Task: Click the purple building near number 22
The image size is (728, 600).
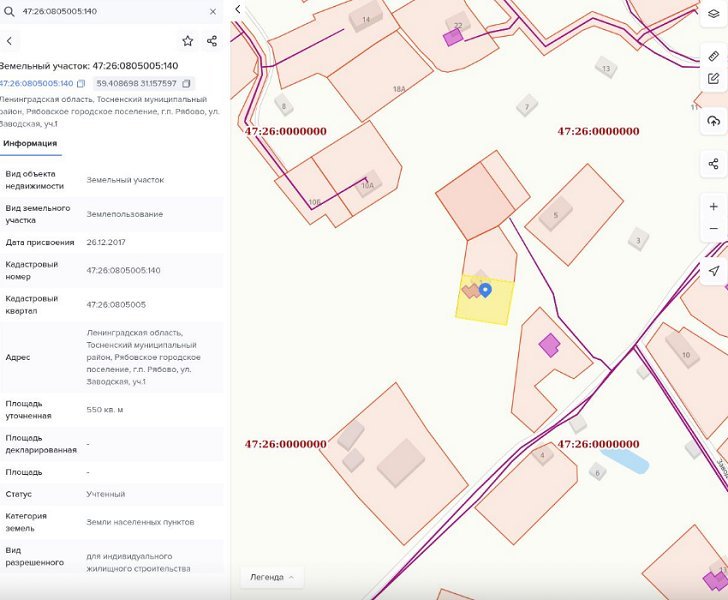Action: coord(453,37)
